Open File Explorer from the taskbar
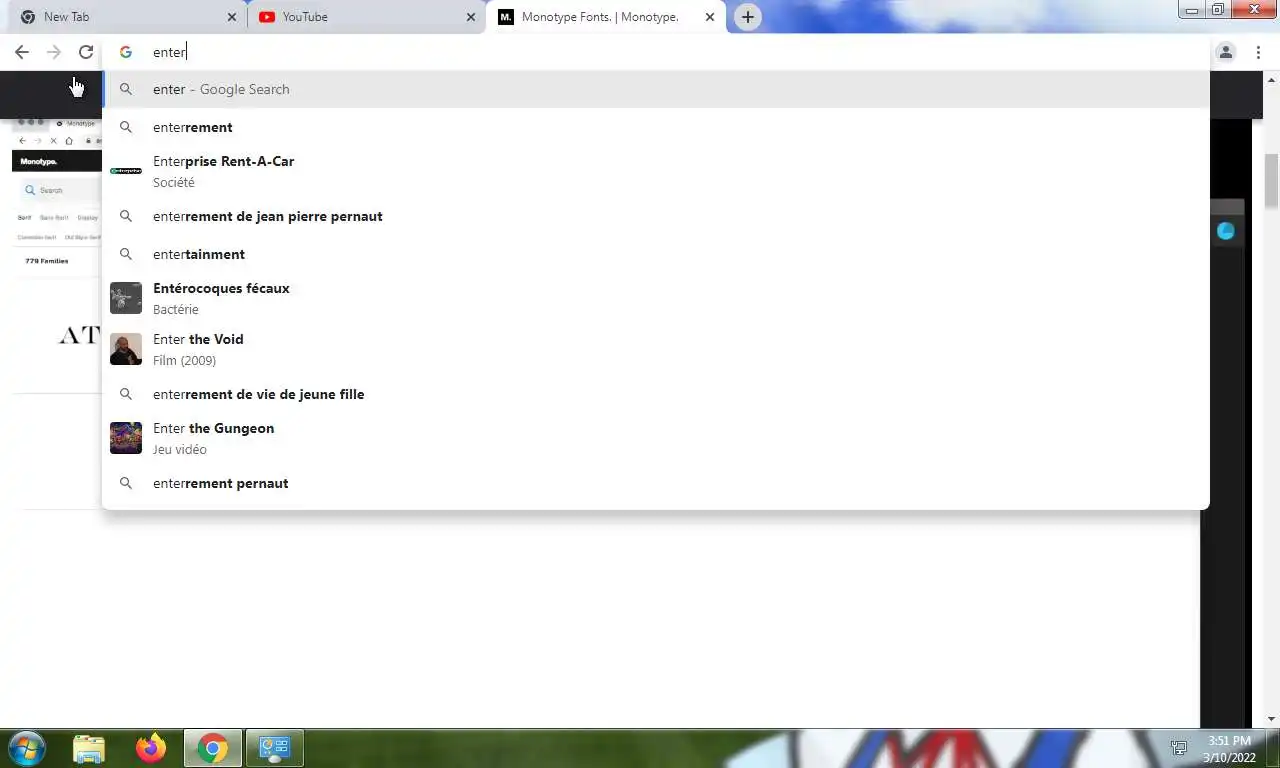Screen dimensions: 1280x768 [89, 748]
